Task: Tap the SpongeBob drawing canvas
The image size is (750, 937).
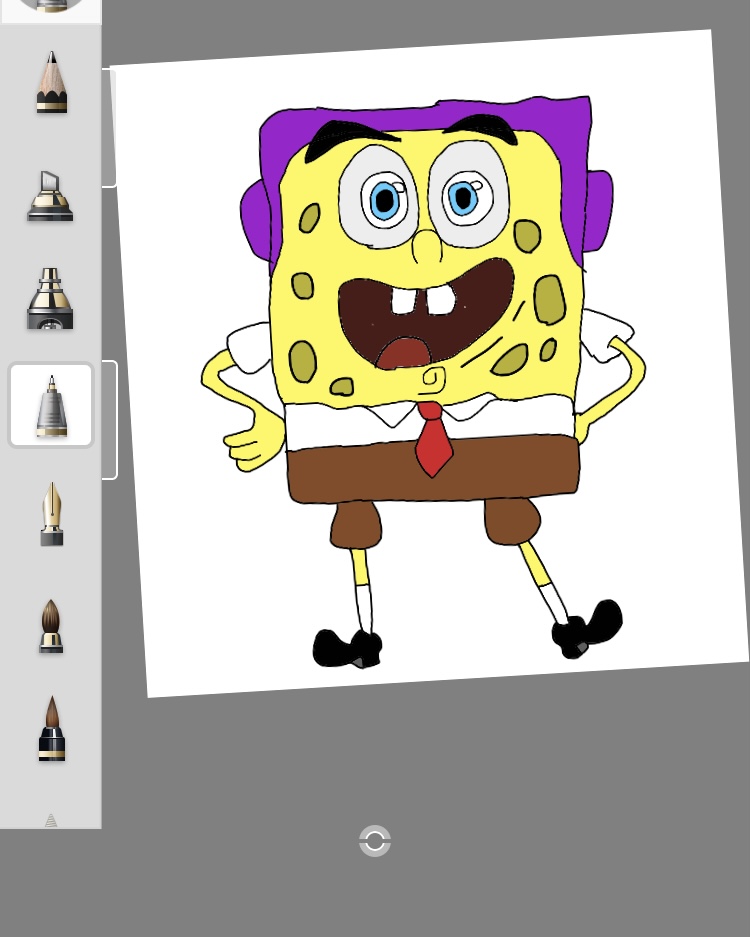Action: click(x=429, y=363)
